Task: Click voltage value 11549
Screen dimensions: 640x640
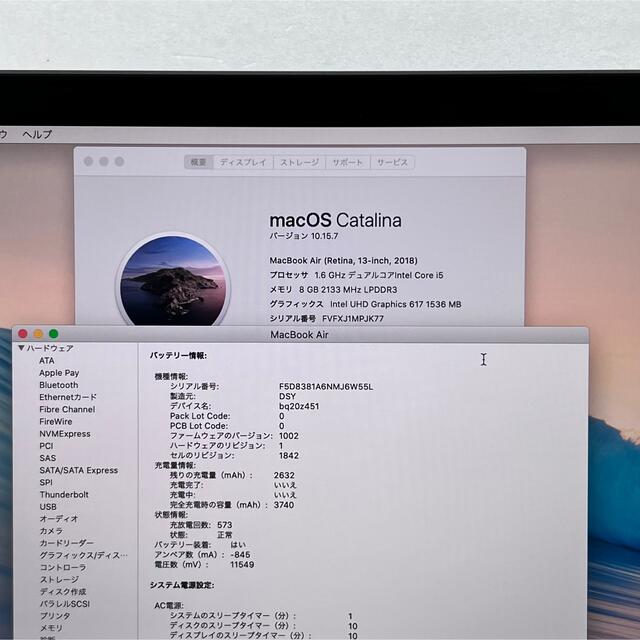Action: coord(242,565)
